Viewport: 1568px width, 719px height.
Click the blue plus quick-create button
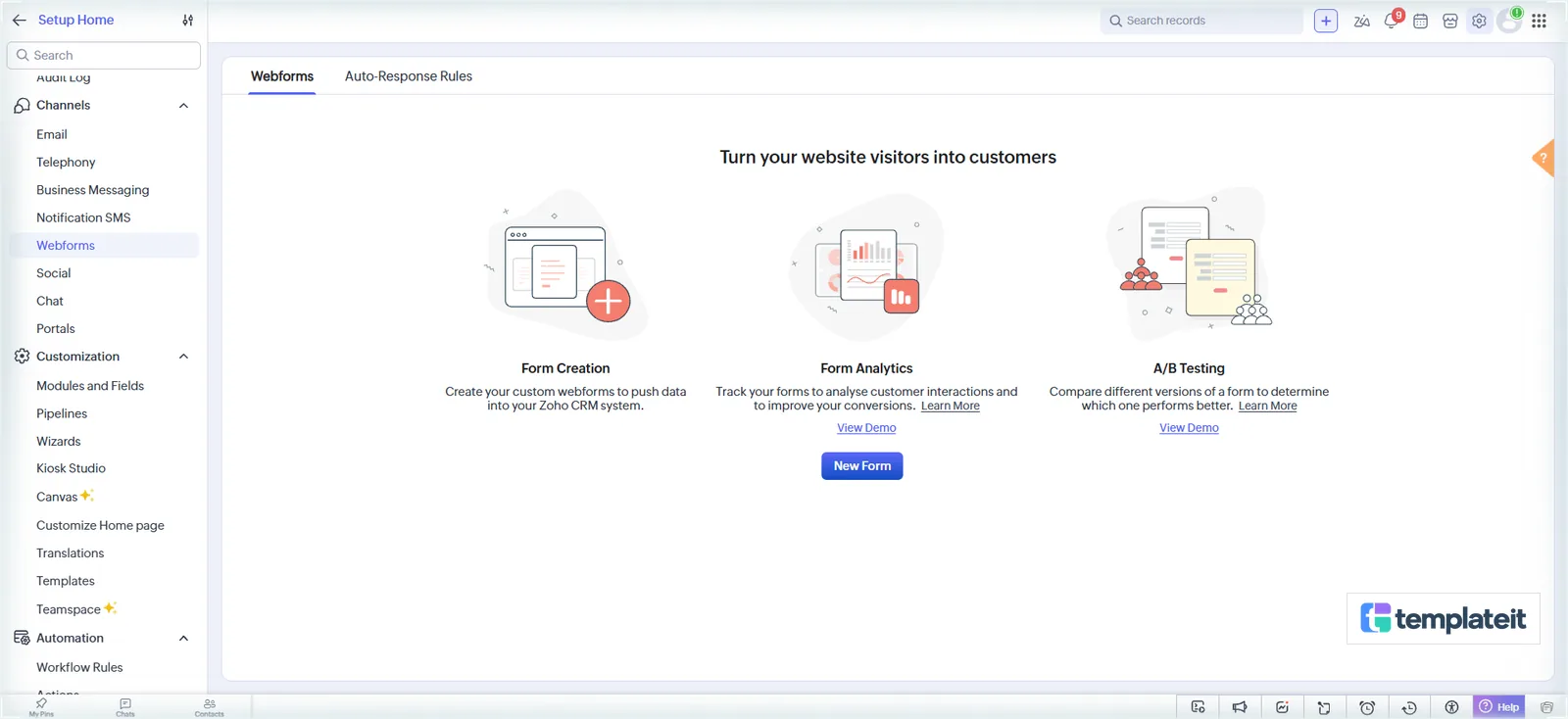coord(1325,21)
